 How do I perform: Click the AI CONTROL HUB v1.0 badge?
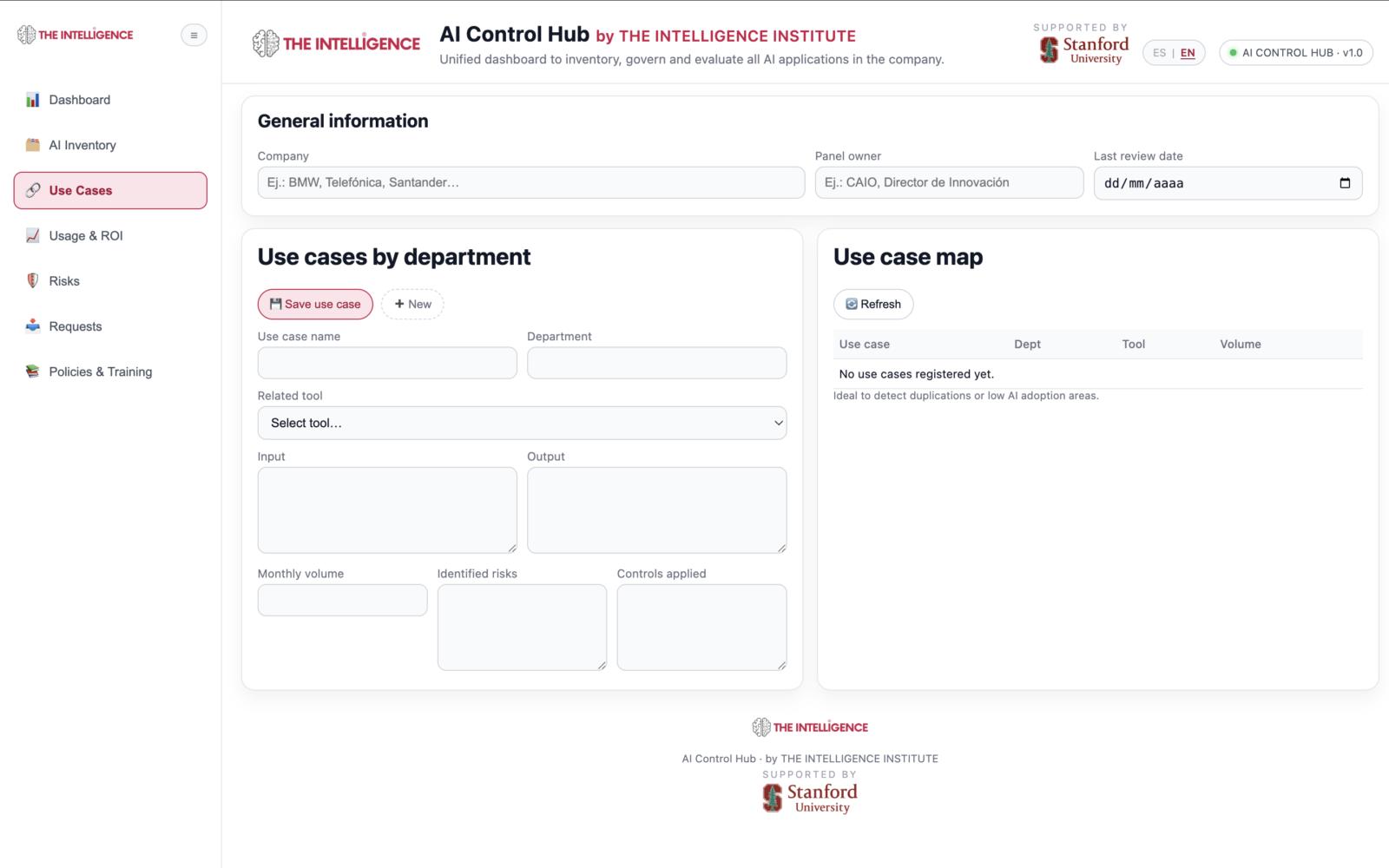[x=1295, y=53]
